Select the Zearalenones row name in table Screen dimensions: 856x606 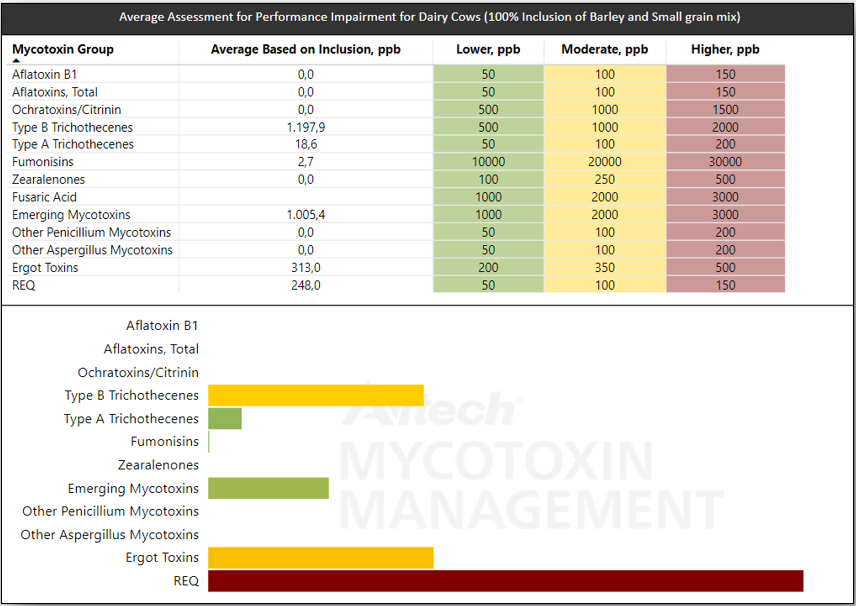coord(49,179)
